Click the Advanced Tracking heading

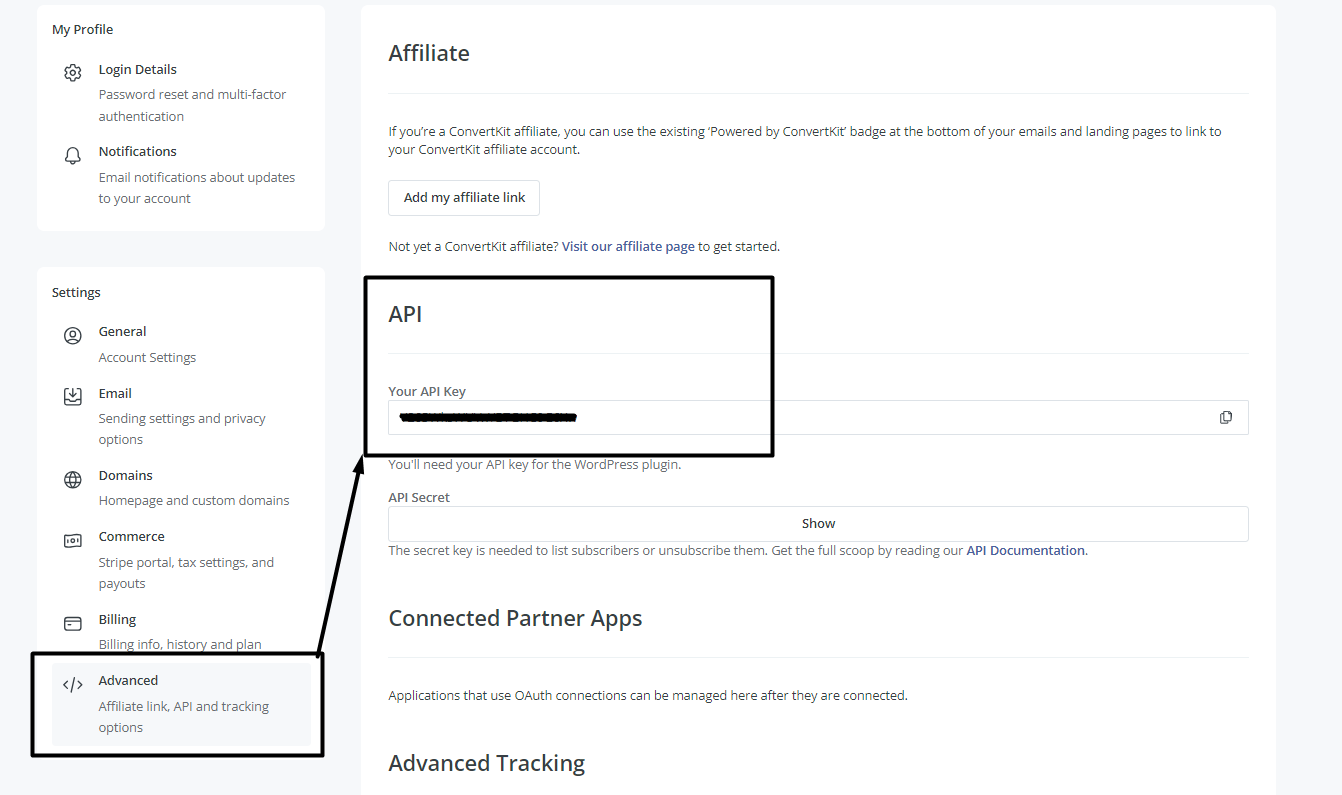click(487, 763)
